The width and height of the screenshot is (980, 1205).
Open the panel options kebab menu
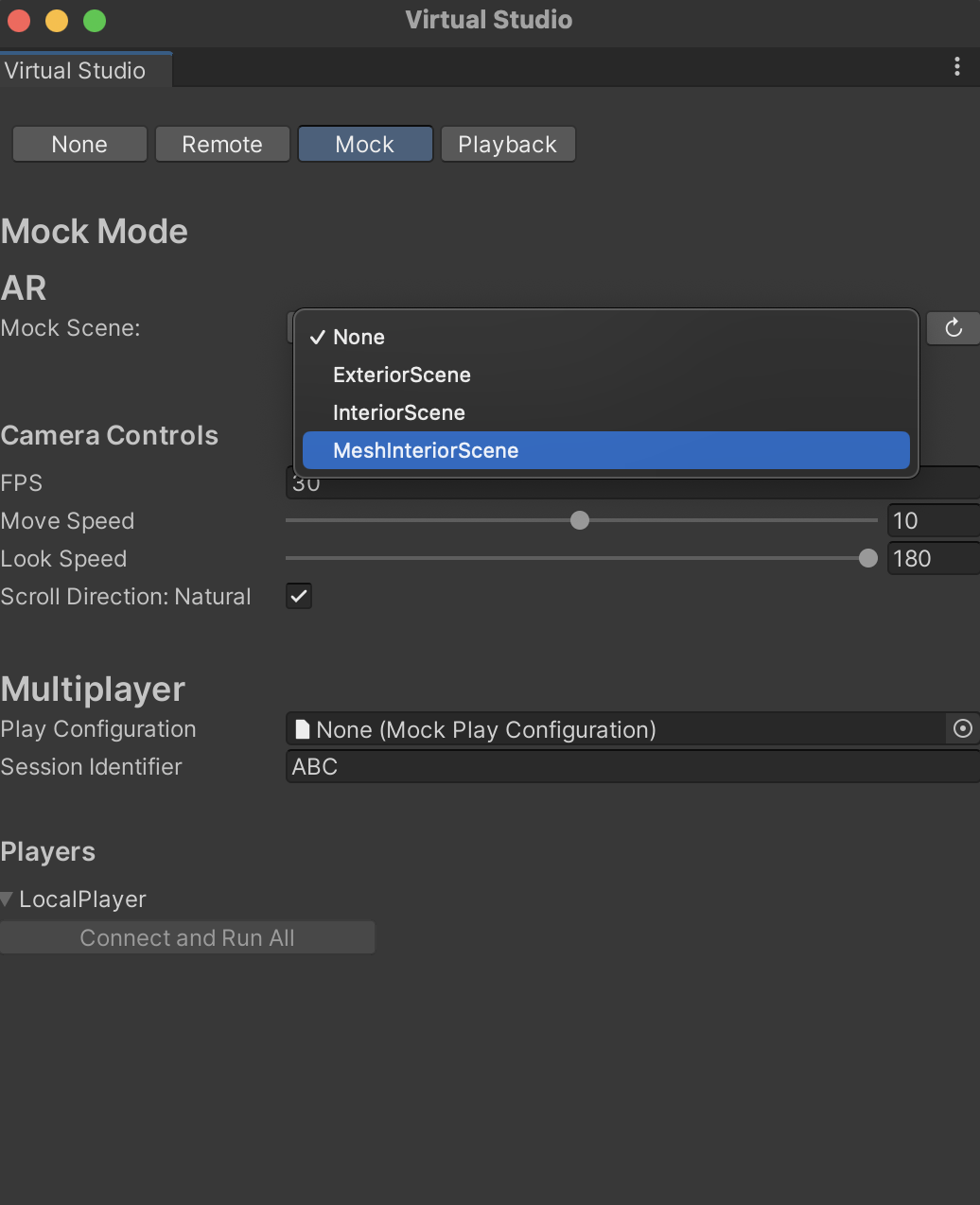pyautogui.click(x=957, y=67)
